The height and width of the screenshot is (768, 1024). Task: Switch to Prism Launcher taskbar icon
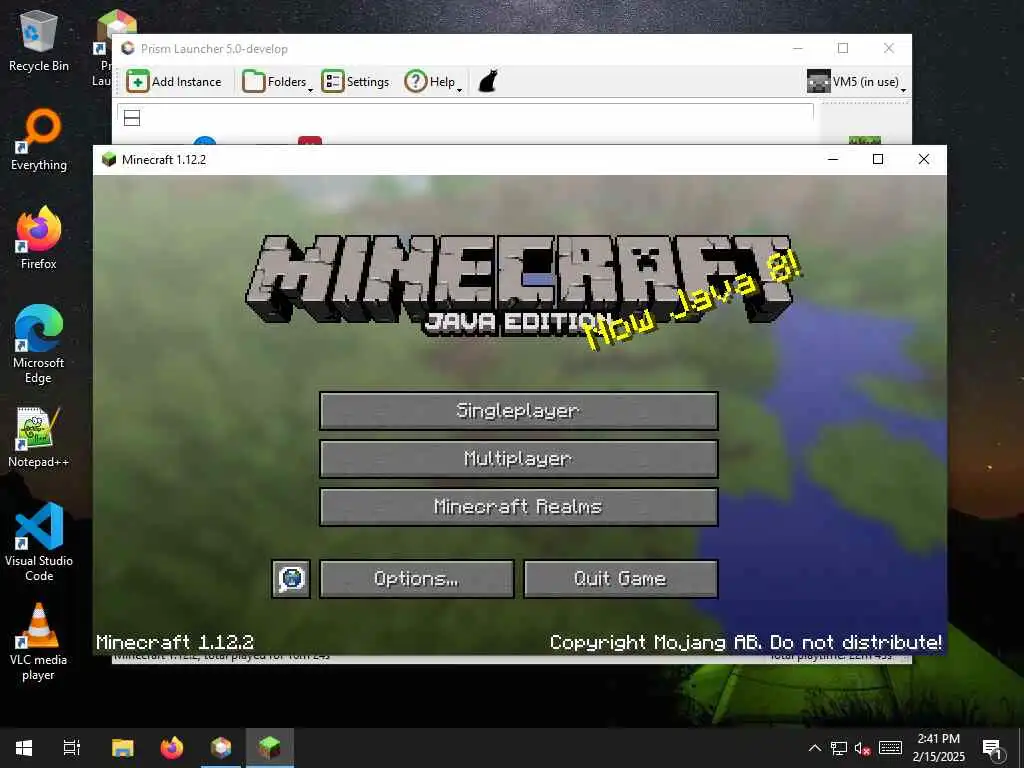pos(221,748)
